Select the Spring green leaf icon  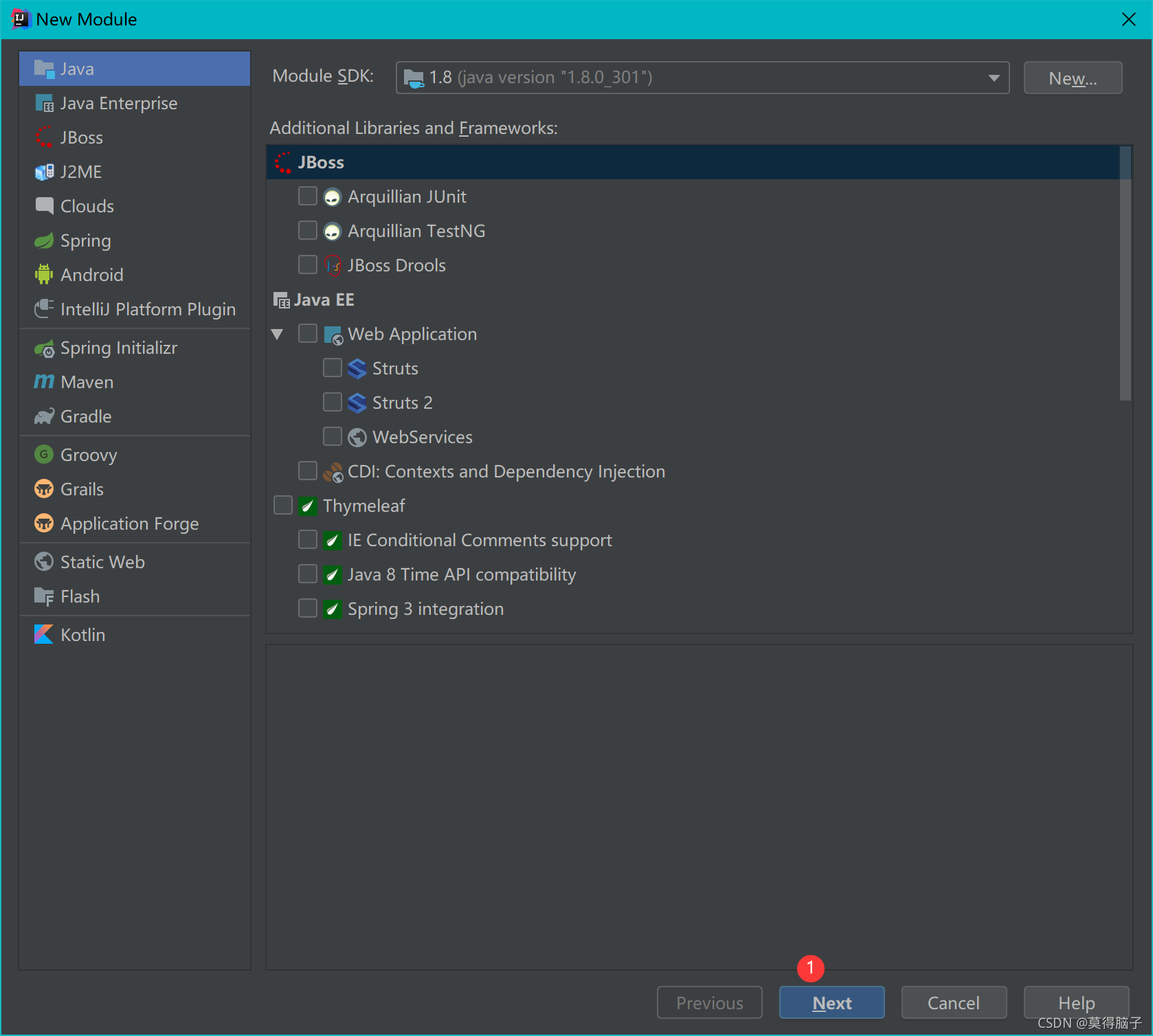coord(44,240)
